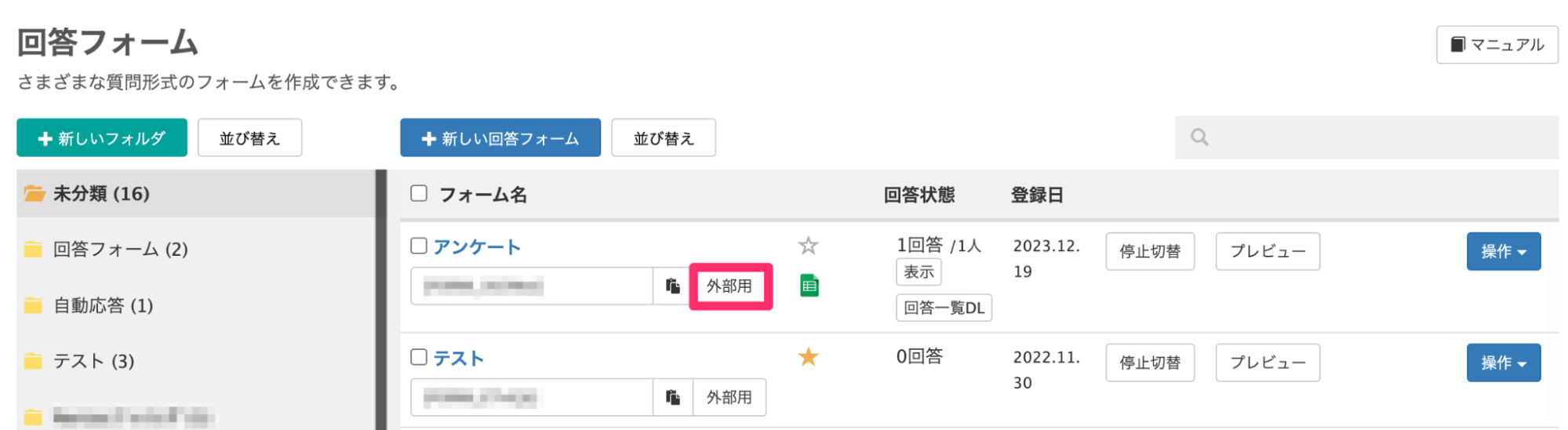Select the テスト row checkbox

(419, 358)
